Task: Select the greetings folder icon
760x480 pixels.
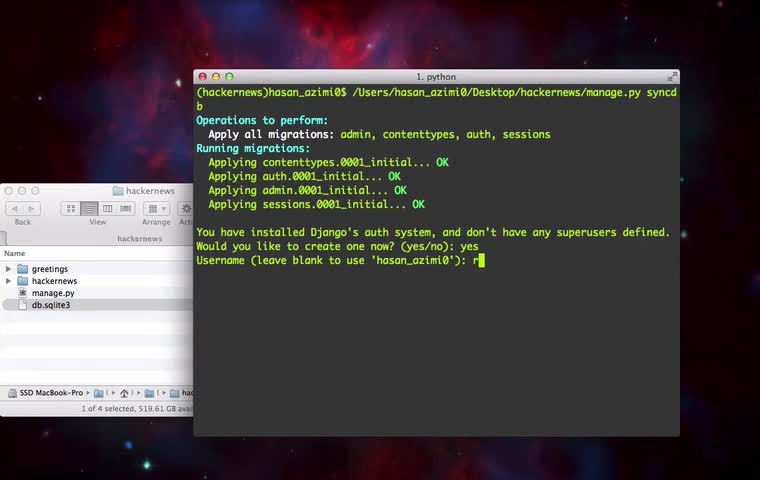Action: 22,269
